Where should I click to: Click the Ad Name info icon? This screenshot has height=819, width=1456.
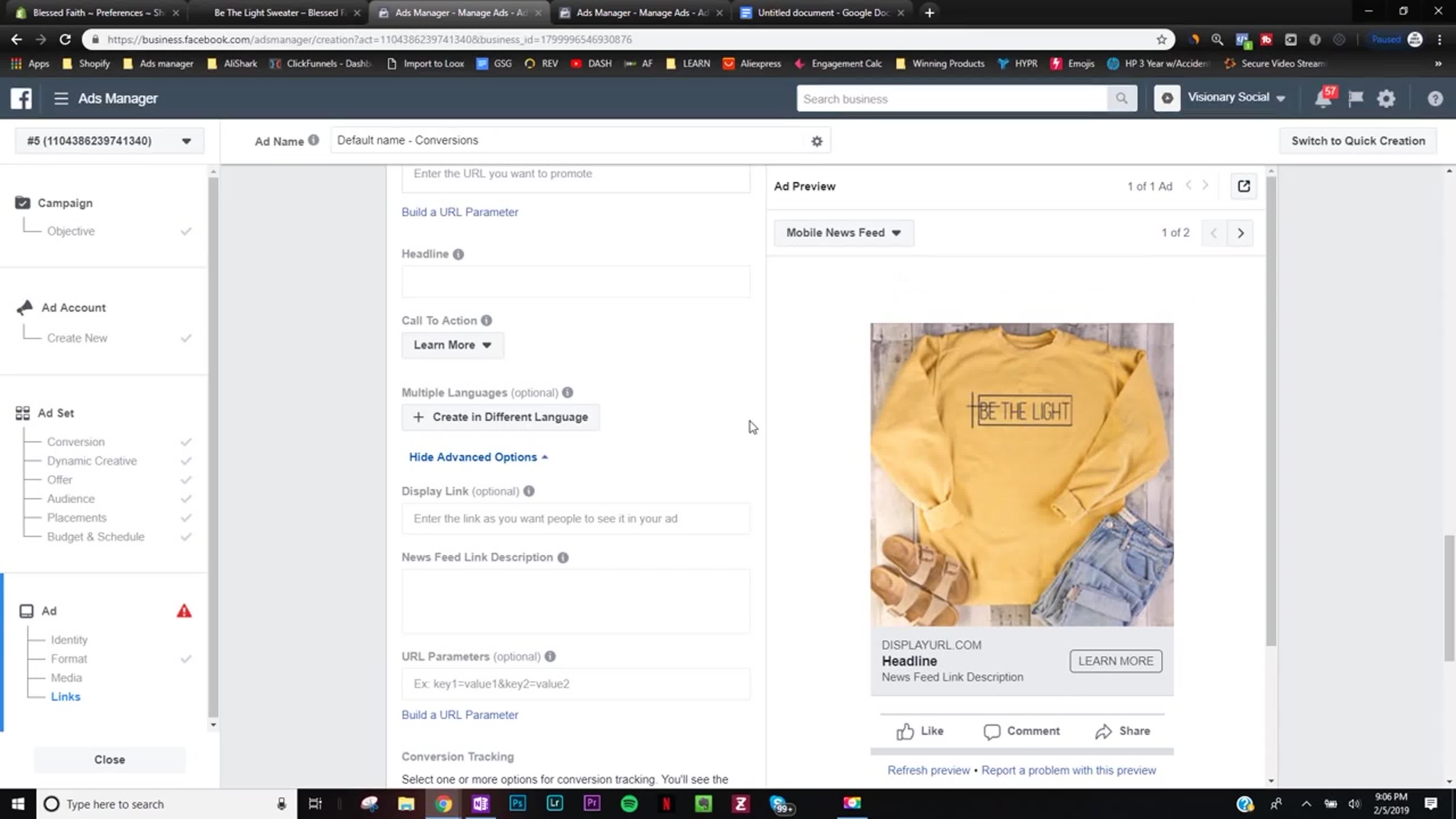[313, 140]
